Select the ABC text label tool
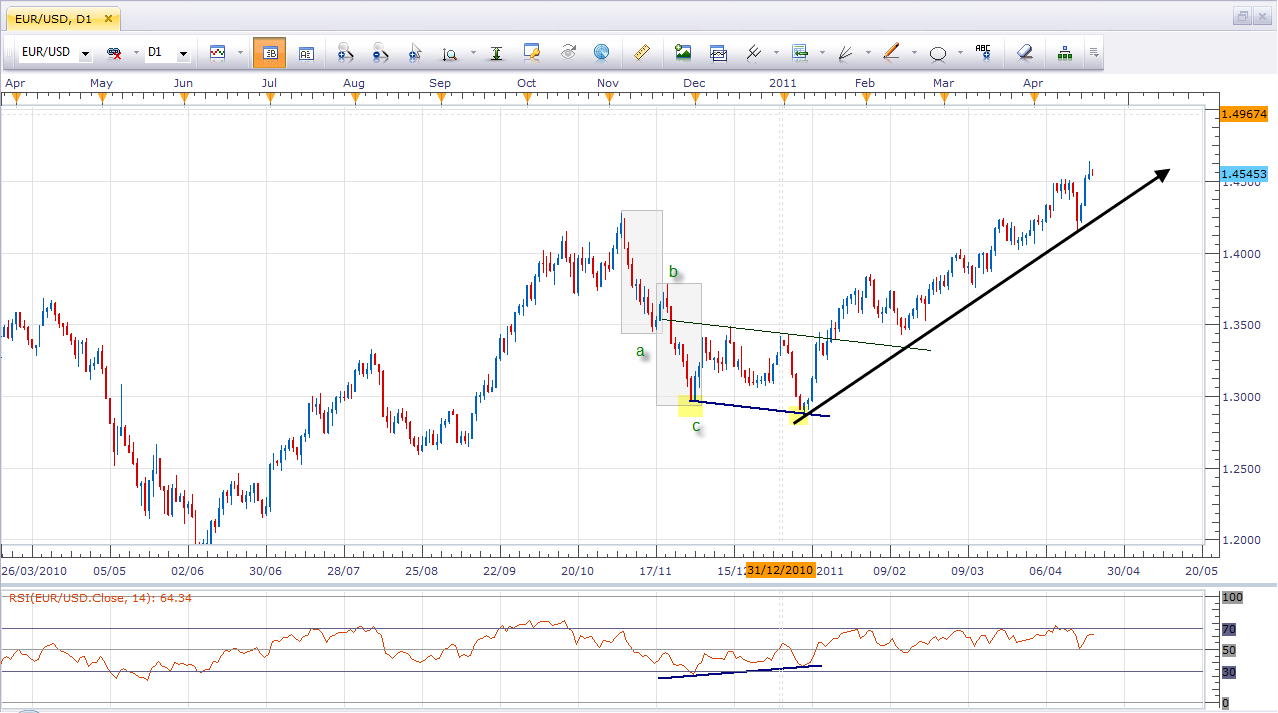Viewport: 1278px width, 713px height. tap(984, 53)
